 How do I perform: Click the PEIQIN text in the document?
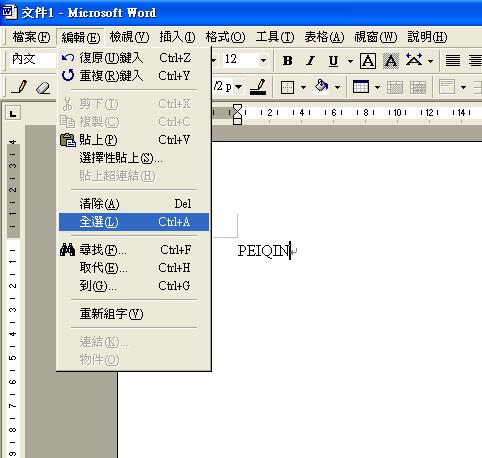pos(263,251)
